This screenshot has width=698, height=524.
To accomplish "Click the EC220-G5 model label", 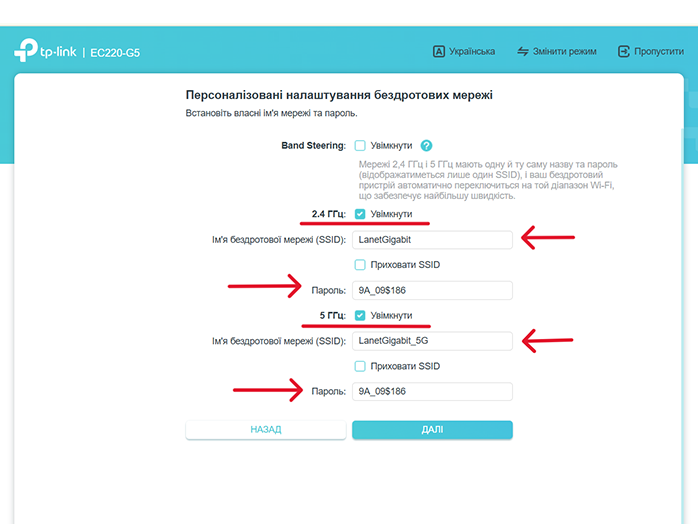I will click(x=115, y=53).
